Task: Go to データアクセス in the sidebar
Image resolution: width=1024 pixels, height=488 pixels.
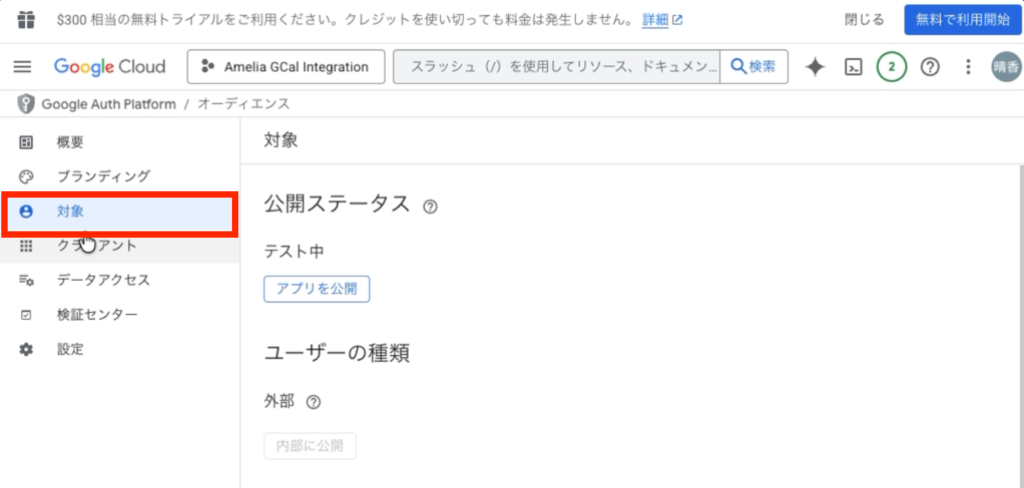Action: tap(103, 280)
